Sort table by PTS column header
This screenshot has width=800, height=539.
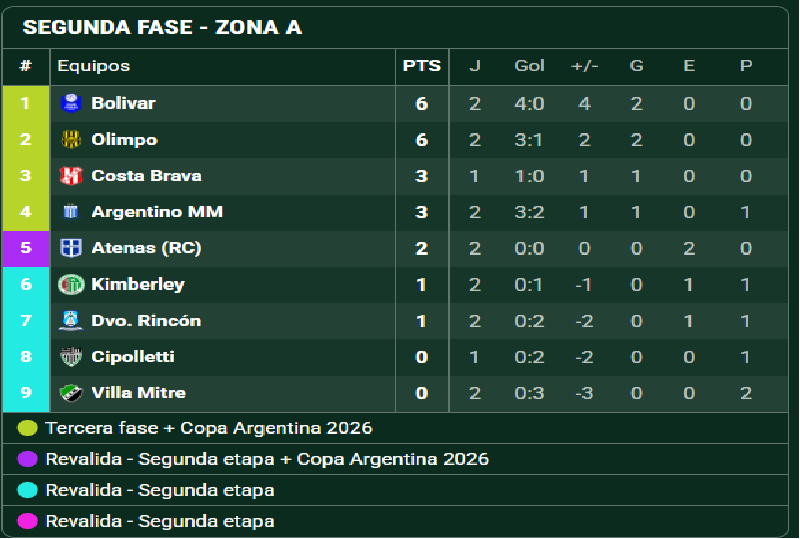(421, 66)
